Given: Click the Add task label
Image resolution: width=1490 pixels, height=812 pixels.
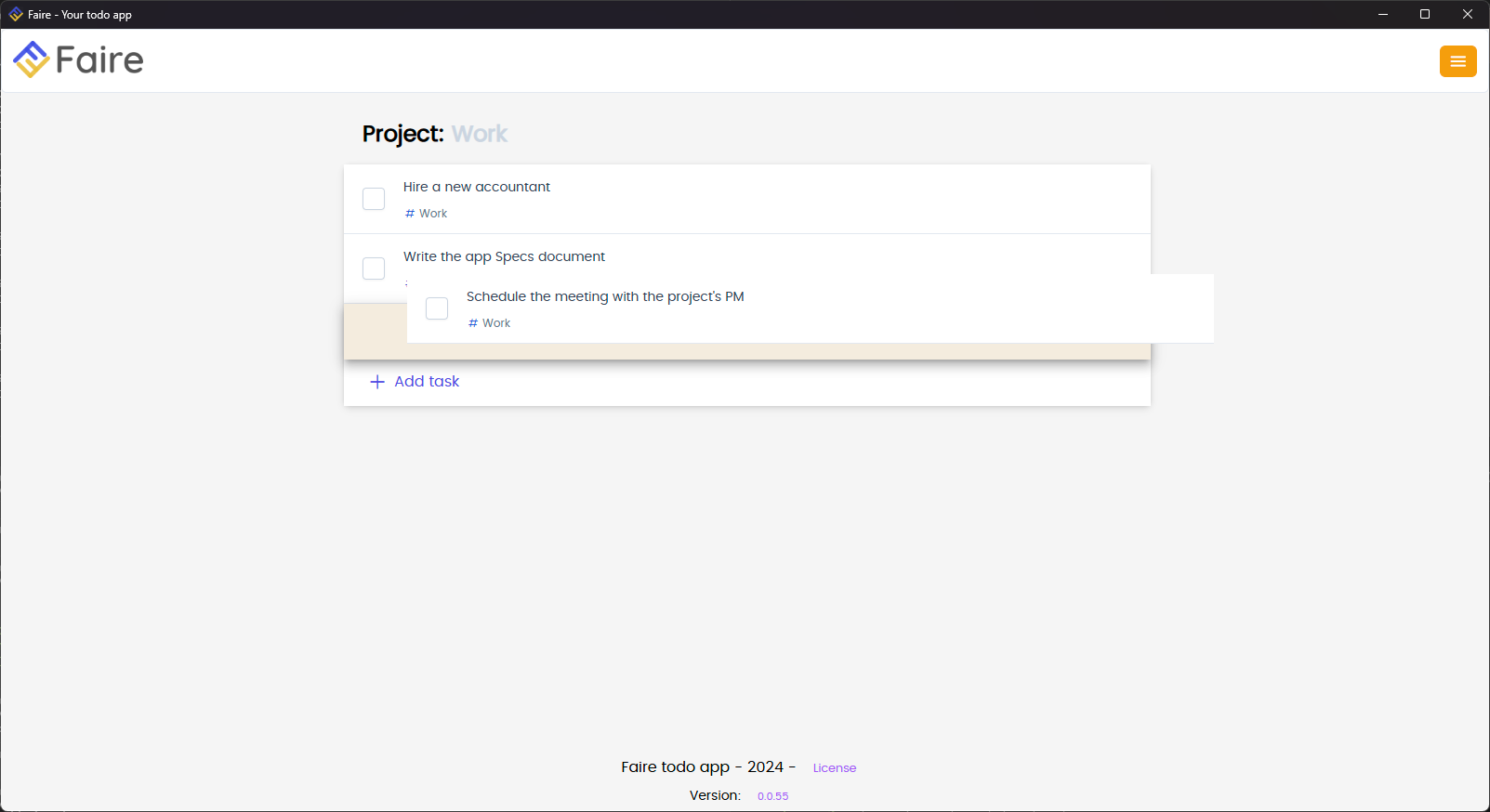Looking at the screenshot, I should [427, 381].
